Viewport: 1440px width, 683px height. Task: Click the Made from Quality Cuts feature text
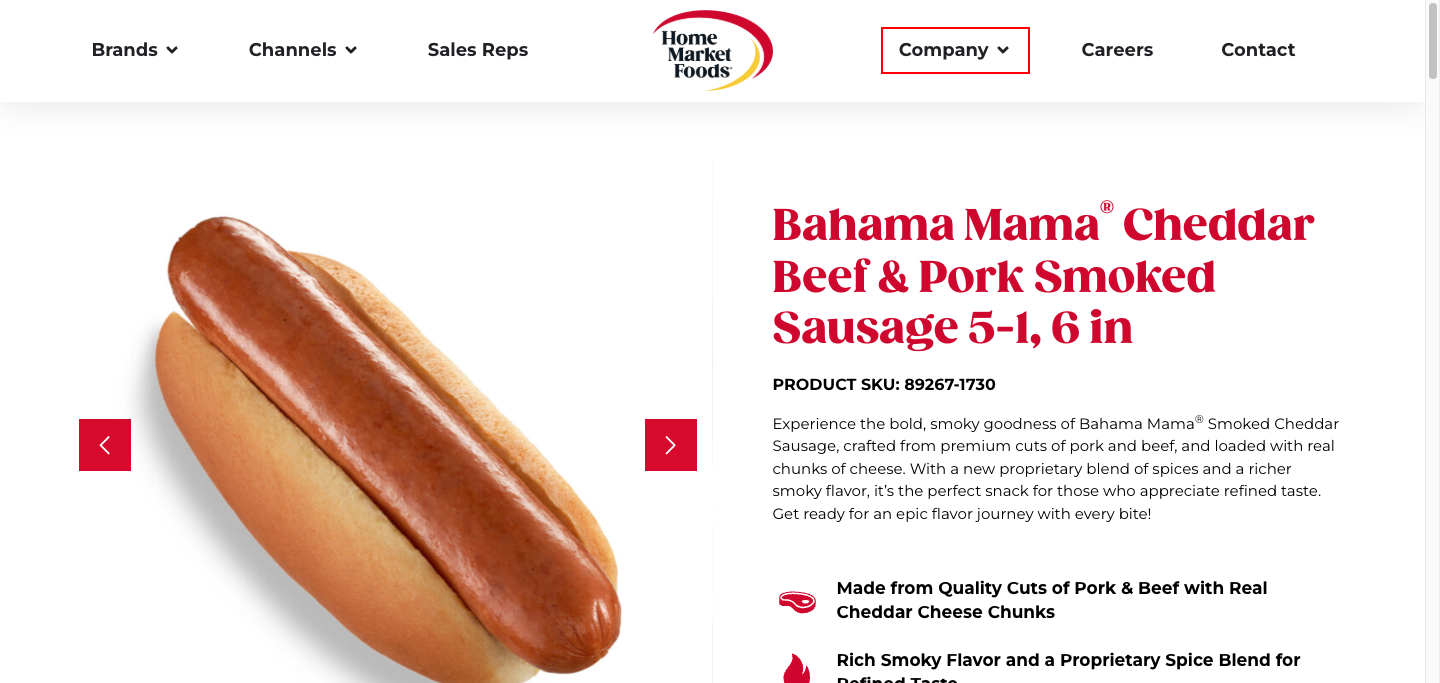[x=1052, y=600]
